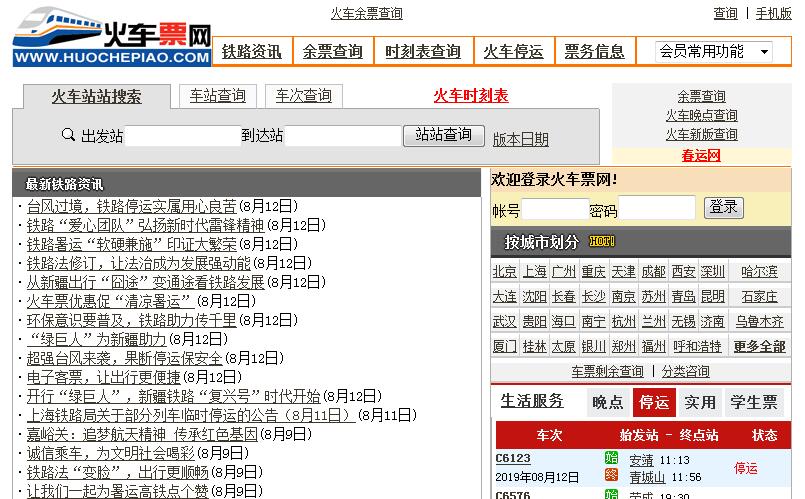The height and width of the screenshot is (499, 805).
Task: Open the 春运网 red link
Action: tap(700, 155)
